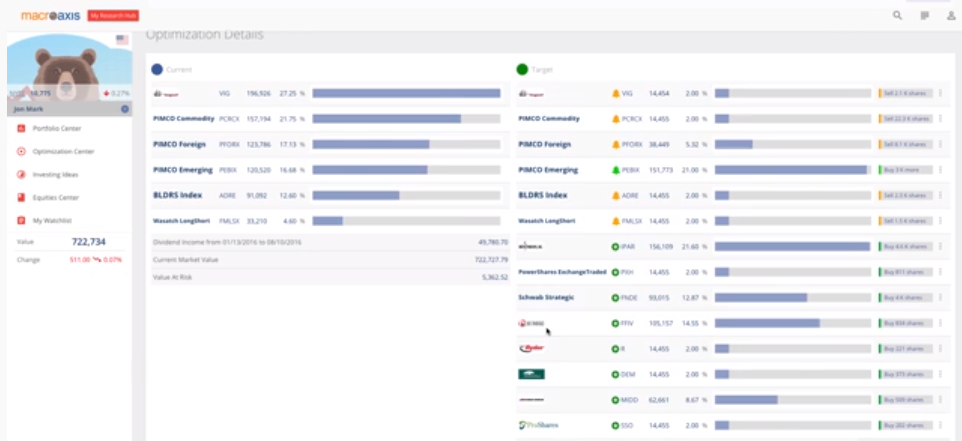The height and width of the screenshot is (441, 962).
Task: Click Buy 3 K more button for PEBIX
Action: pyautogui.click(x=906, y=170)
